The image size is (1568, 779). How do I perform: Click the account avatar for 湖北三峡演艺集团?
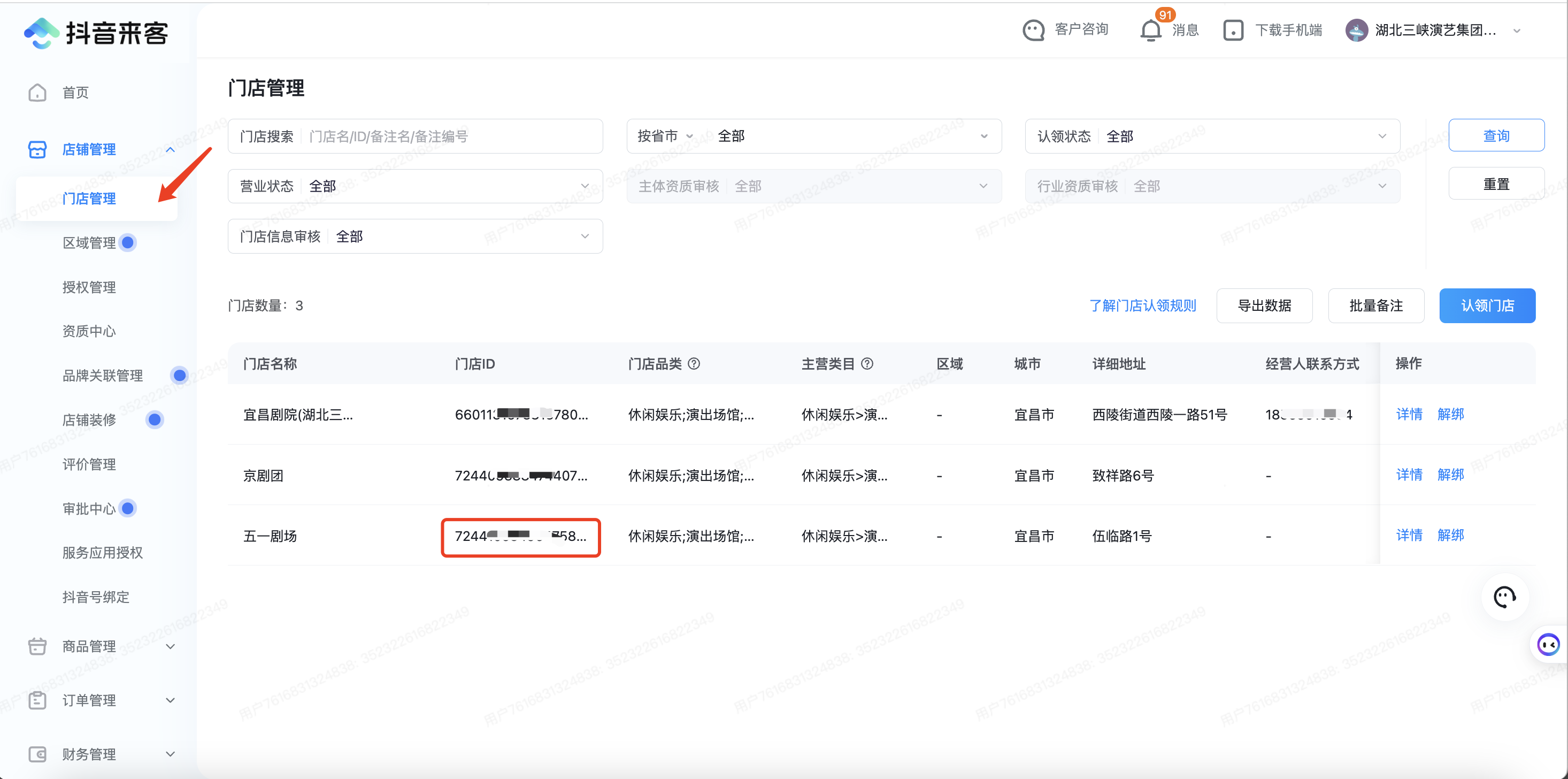coord(1357,30)
